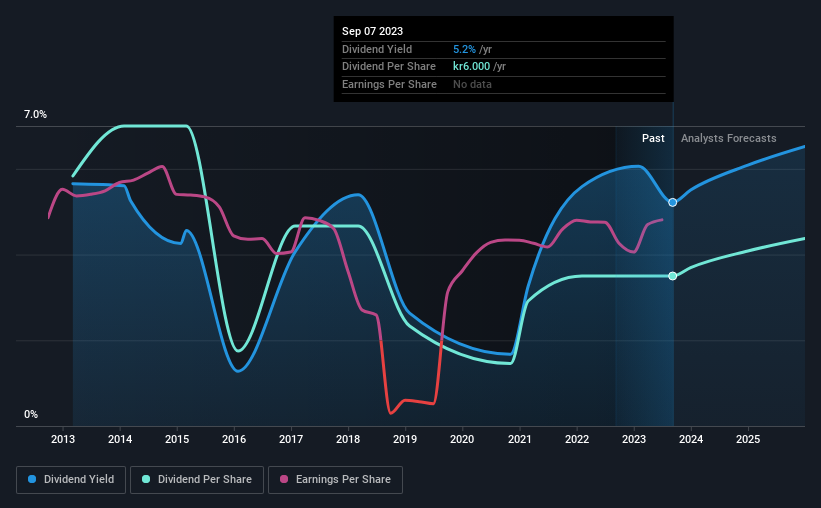This screenshot has height=508, width=821.
Task: Click the Sep 07 2023 tooltip date
Action: click(372, 31)
